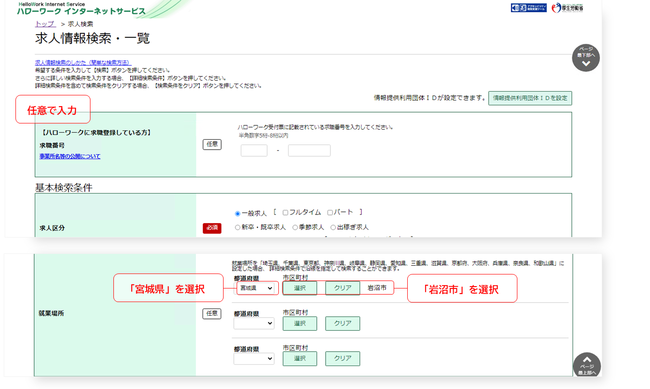Check the フルタイム checkbox

coord(285,213)
